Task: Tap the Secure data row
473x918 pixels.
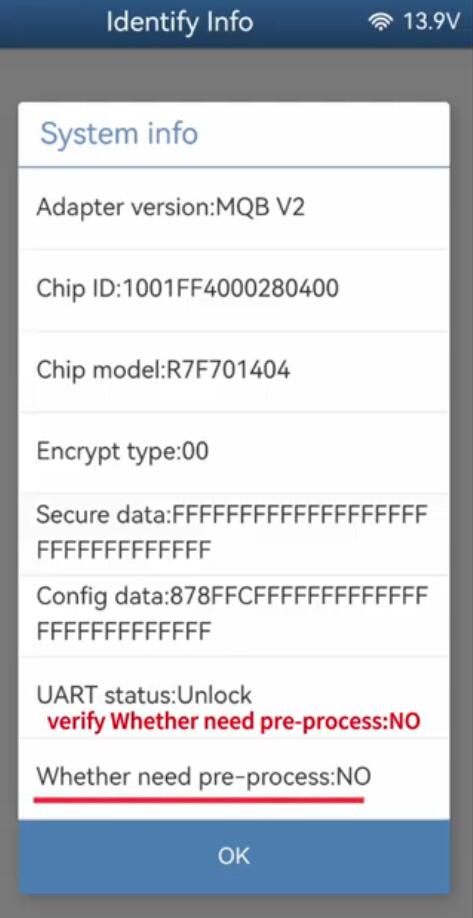Action: coord(234,533)
